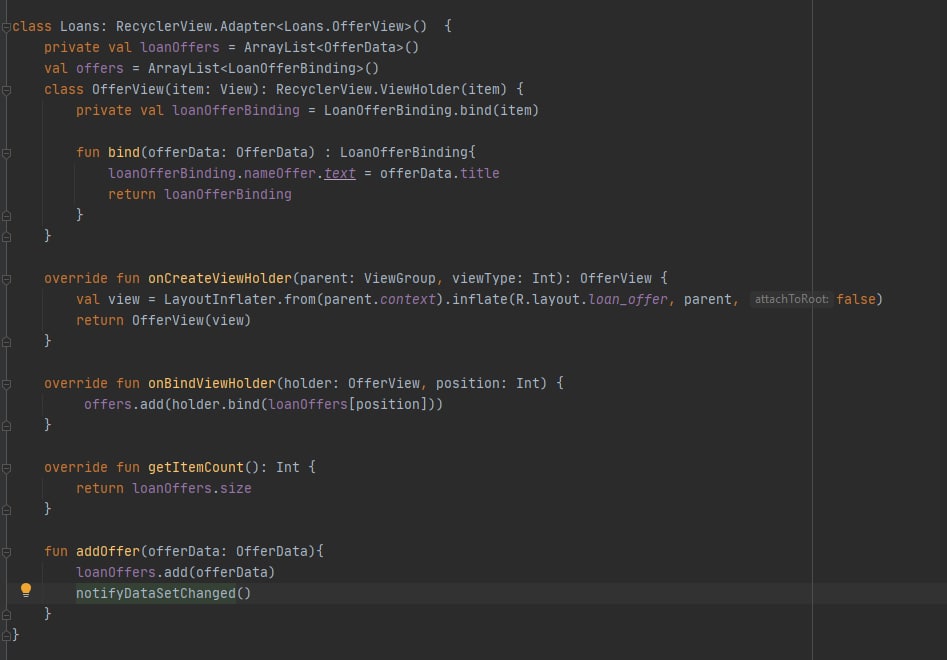Collapse the onBindViewHolder fold marker
Image resolution: width=947 pixels, height=660 pixels.
tap(6, 384)
